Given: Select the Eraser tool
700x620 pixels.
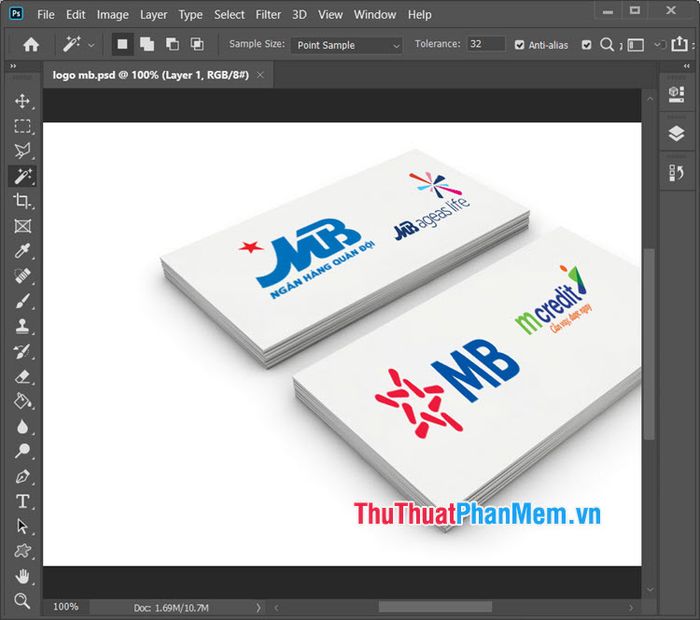Looking at the screenshot, I should click(22, 377).
